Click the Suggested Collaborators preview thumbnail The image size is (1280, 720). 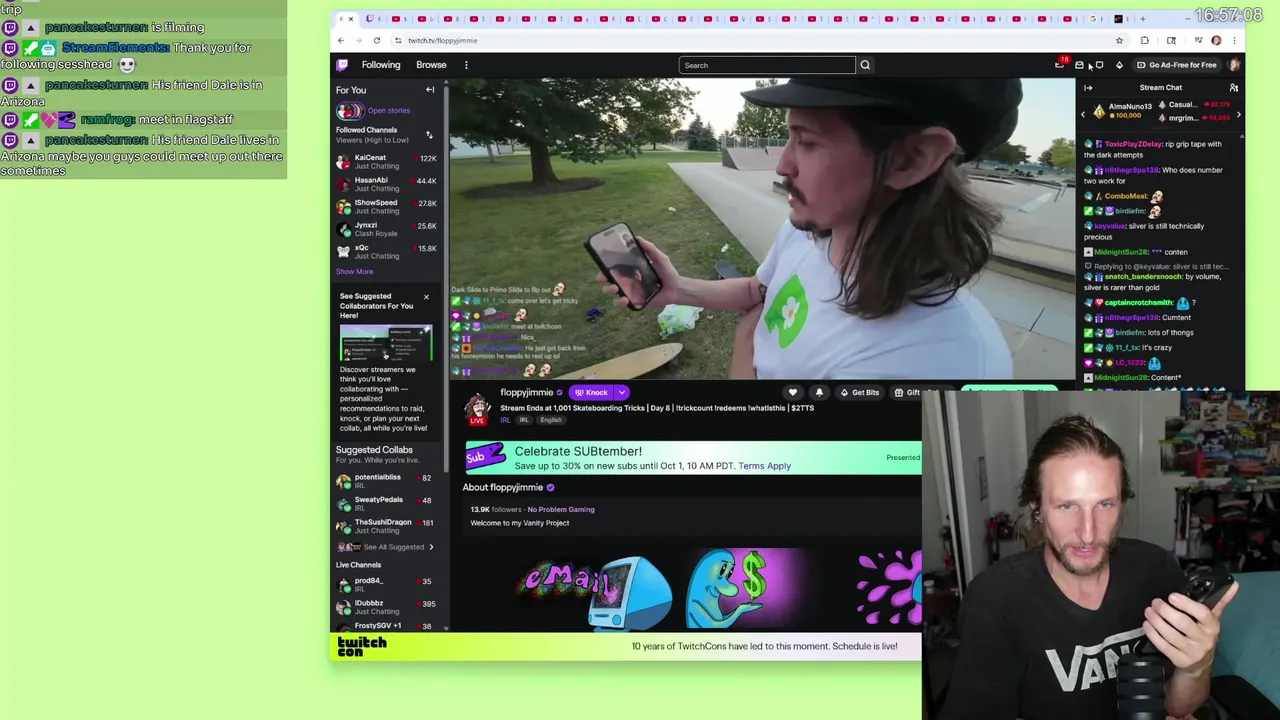click(x=386, y=344)
